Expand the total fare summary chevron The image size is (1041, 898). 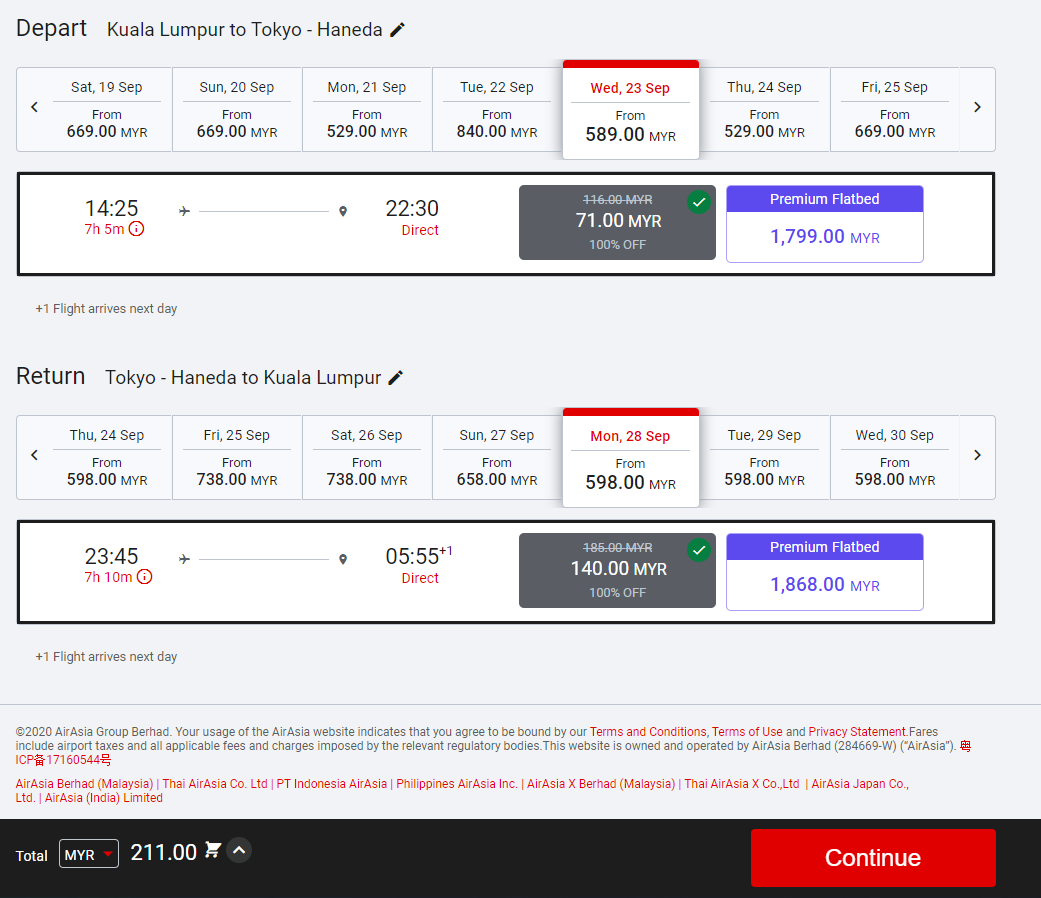pos(239,851)
